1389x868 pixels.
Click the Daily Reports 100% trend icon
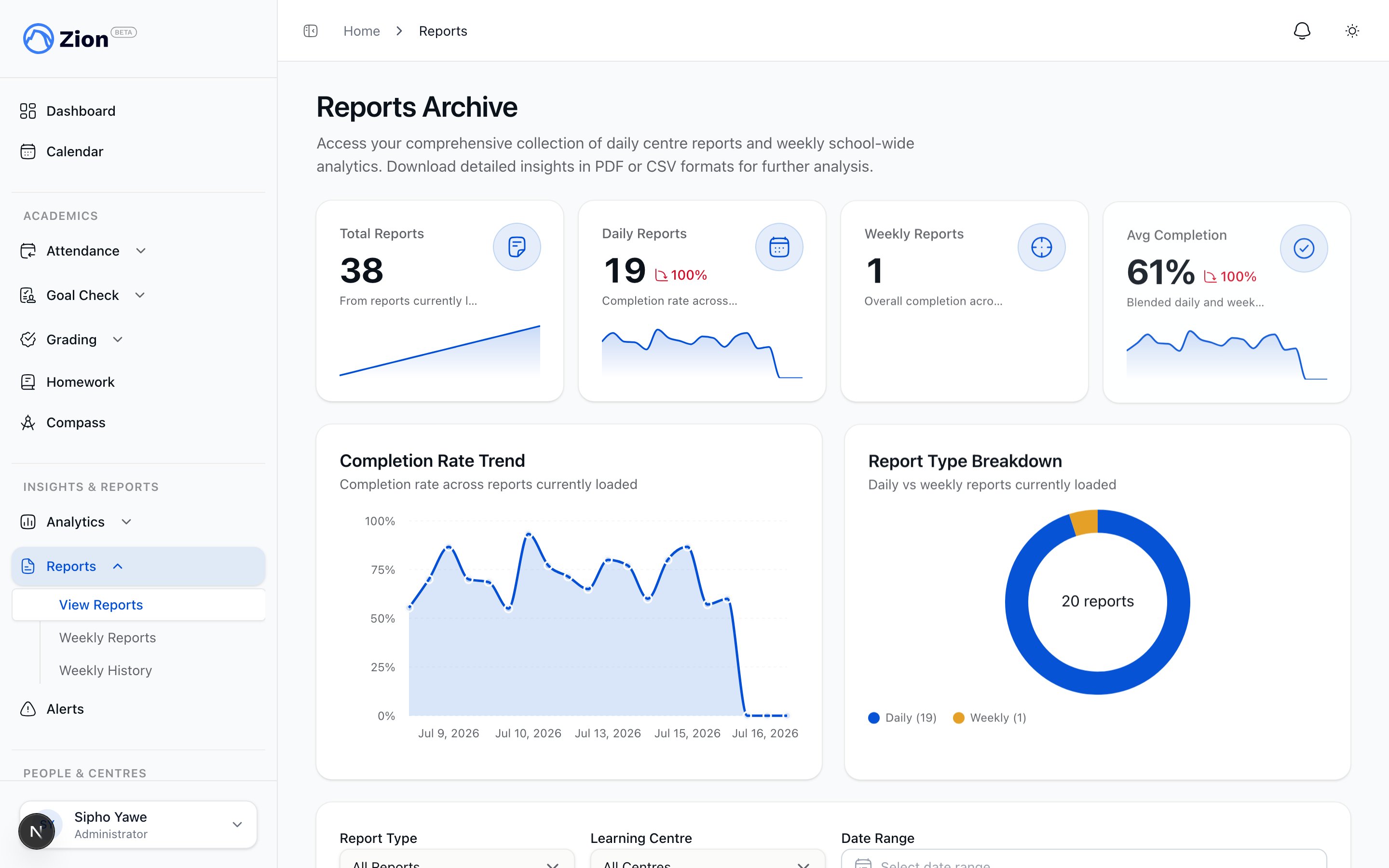click(x=661, y=275)
